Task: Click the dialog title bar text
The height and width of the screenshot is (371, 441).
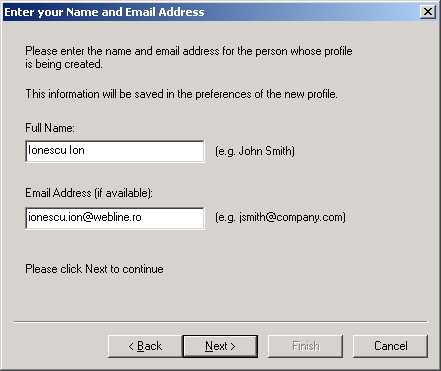Action: [104, 12]
